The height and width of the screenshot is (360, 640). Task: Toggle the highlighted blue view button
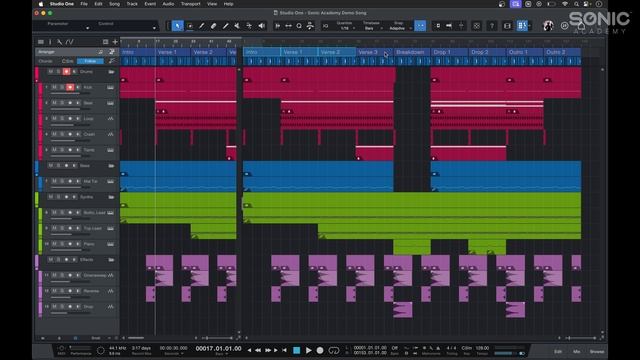coord(522,26)
